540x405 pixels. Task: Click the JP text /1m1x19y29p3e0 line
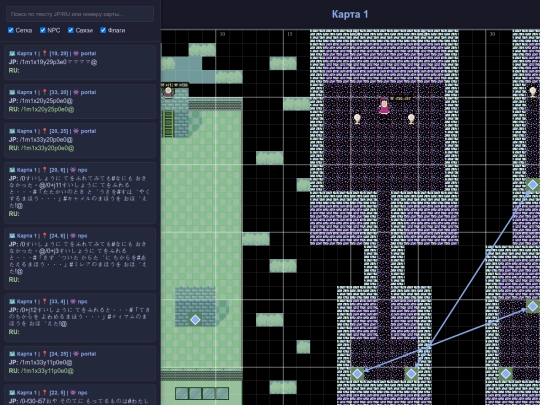[53, 62]
